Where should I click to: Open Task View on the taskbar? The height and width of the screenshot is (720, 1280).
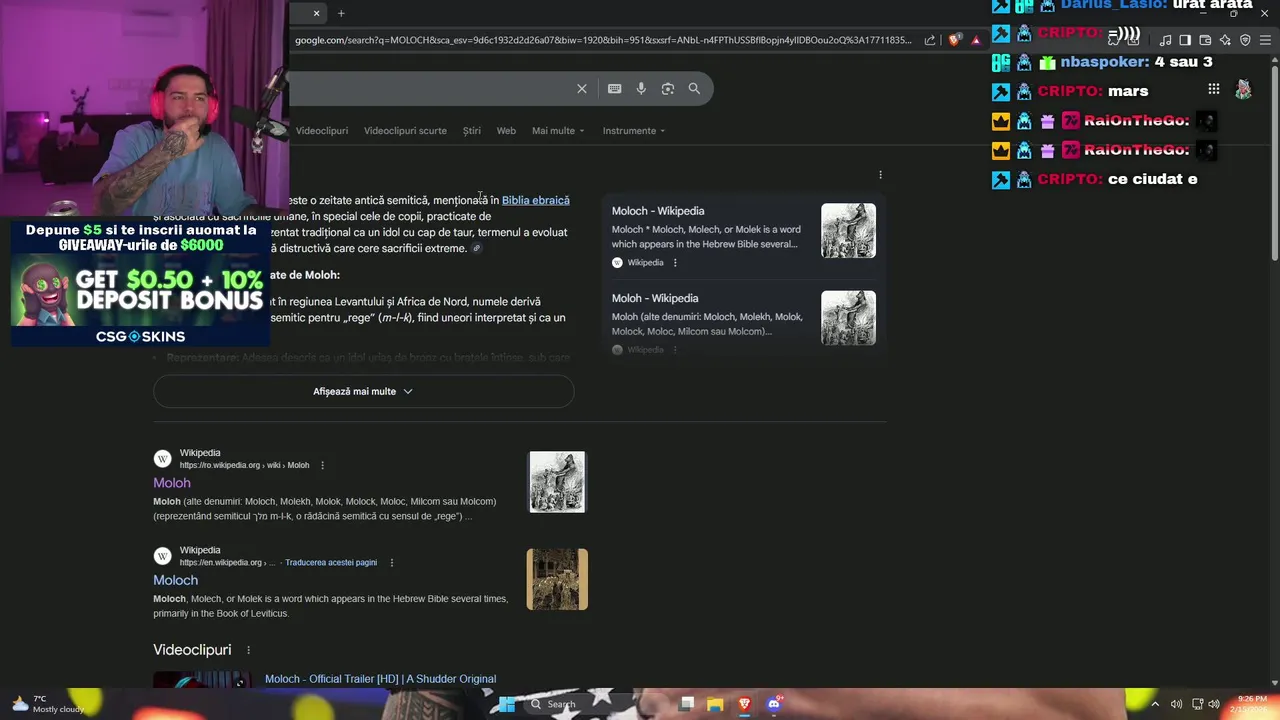point(686,704)
